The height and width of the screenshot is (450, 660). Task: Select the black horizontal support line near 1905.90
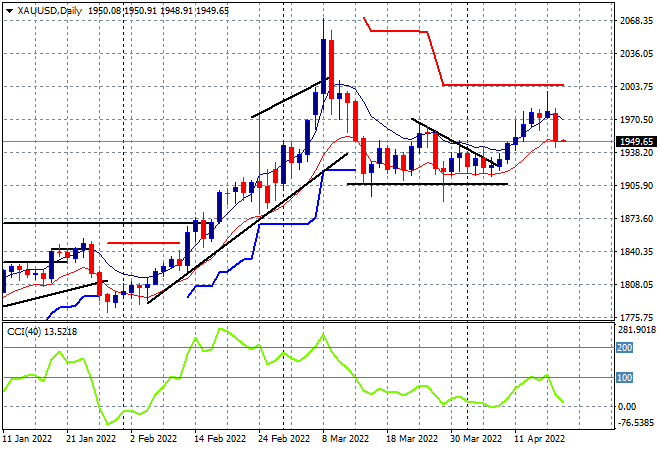tap(427, 184)
